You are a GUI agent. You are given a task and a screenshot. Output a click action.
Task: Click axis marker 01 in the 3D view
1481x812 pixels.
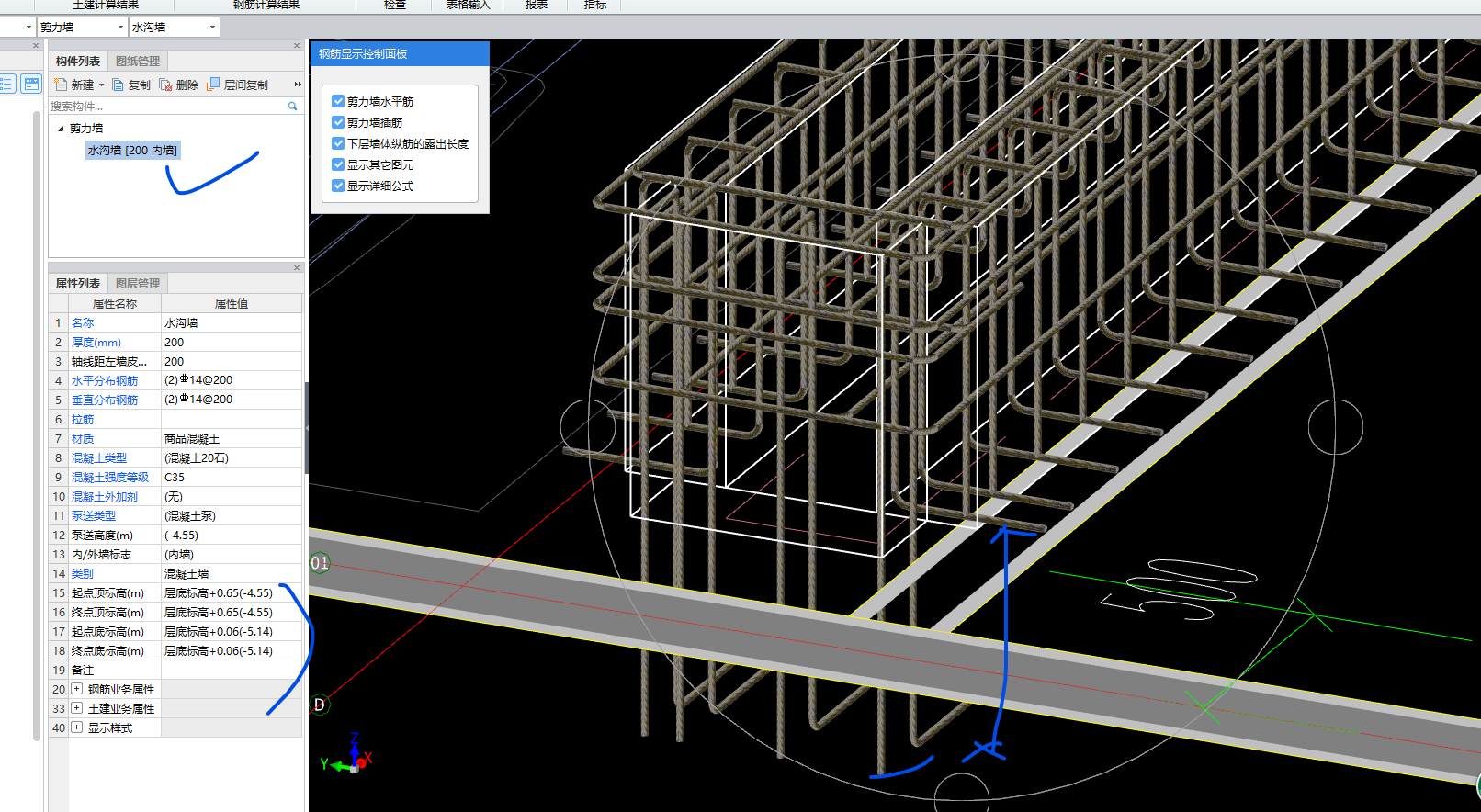point(320,563)
